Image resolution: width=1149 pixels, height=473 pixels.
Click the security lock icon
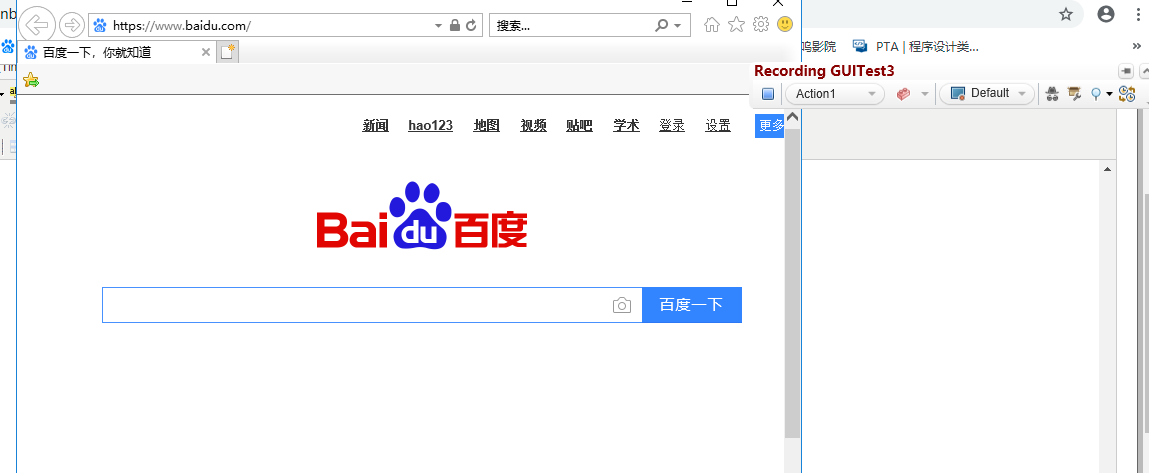click(x=454, y=26)
